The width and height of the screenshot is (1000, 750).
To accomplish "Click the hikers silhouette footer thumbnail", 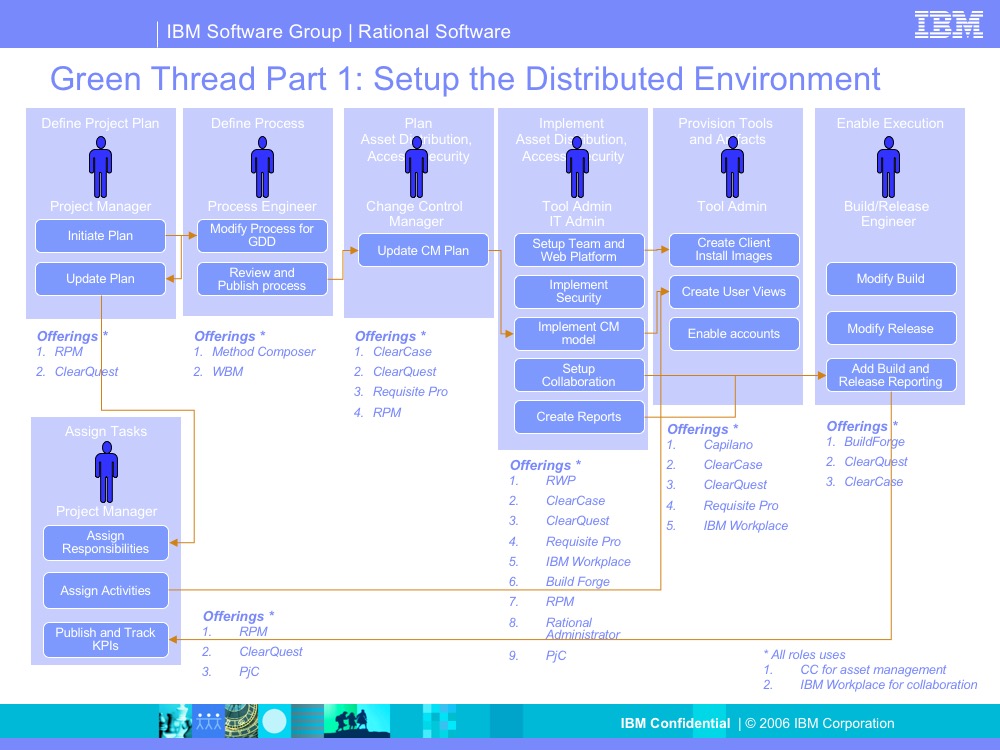I will [357, 721].
